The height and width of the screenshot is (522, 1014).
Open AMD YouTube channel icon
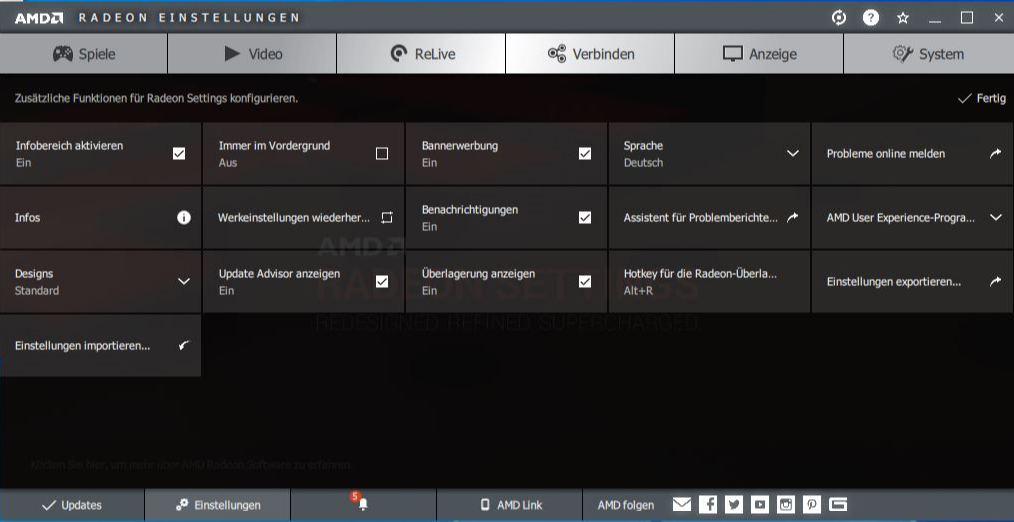[760, 505]
